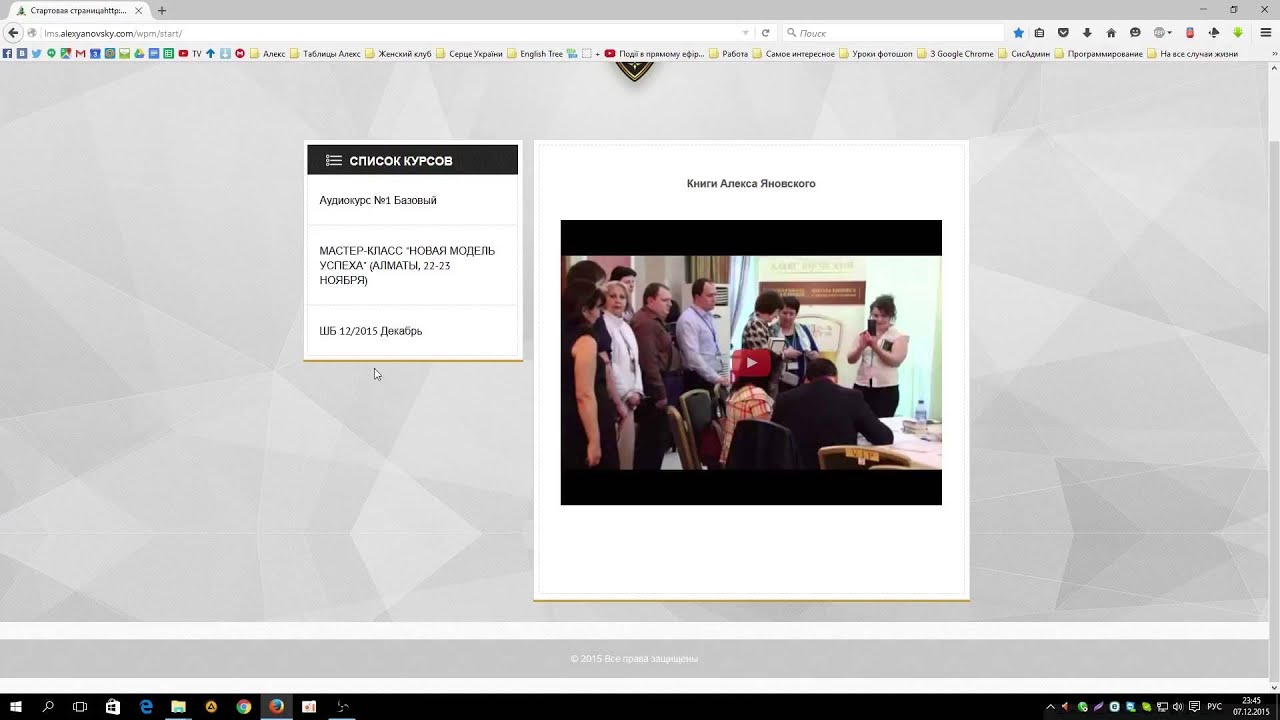1280x720 pixels.
Task: Open the Программирование bookmarks folder
Action: tap(1099, 54)
